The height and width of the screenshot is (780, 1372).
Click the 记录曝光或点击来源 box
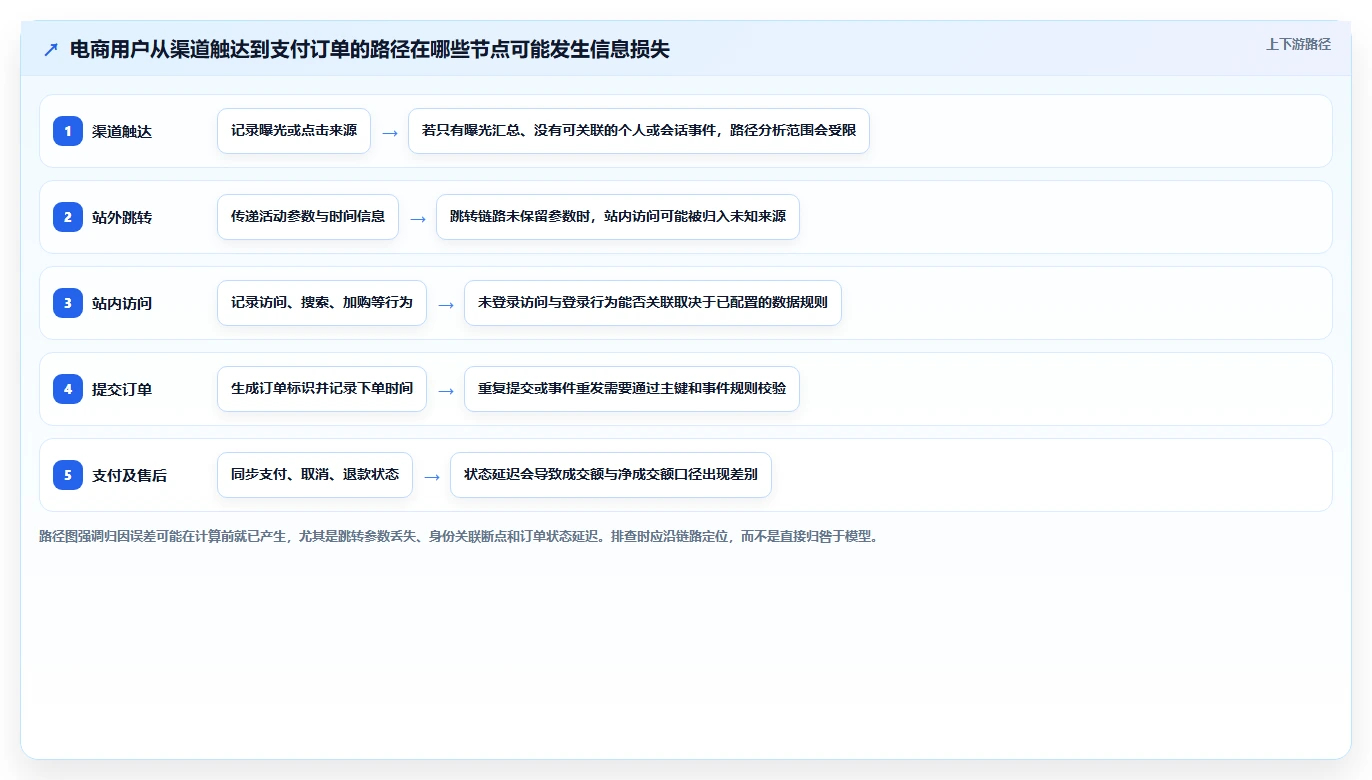tap(294, 131)
